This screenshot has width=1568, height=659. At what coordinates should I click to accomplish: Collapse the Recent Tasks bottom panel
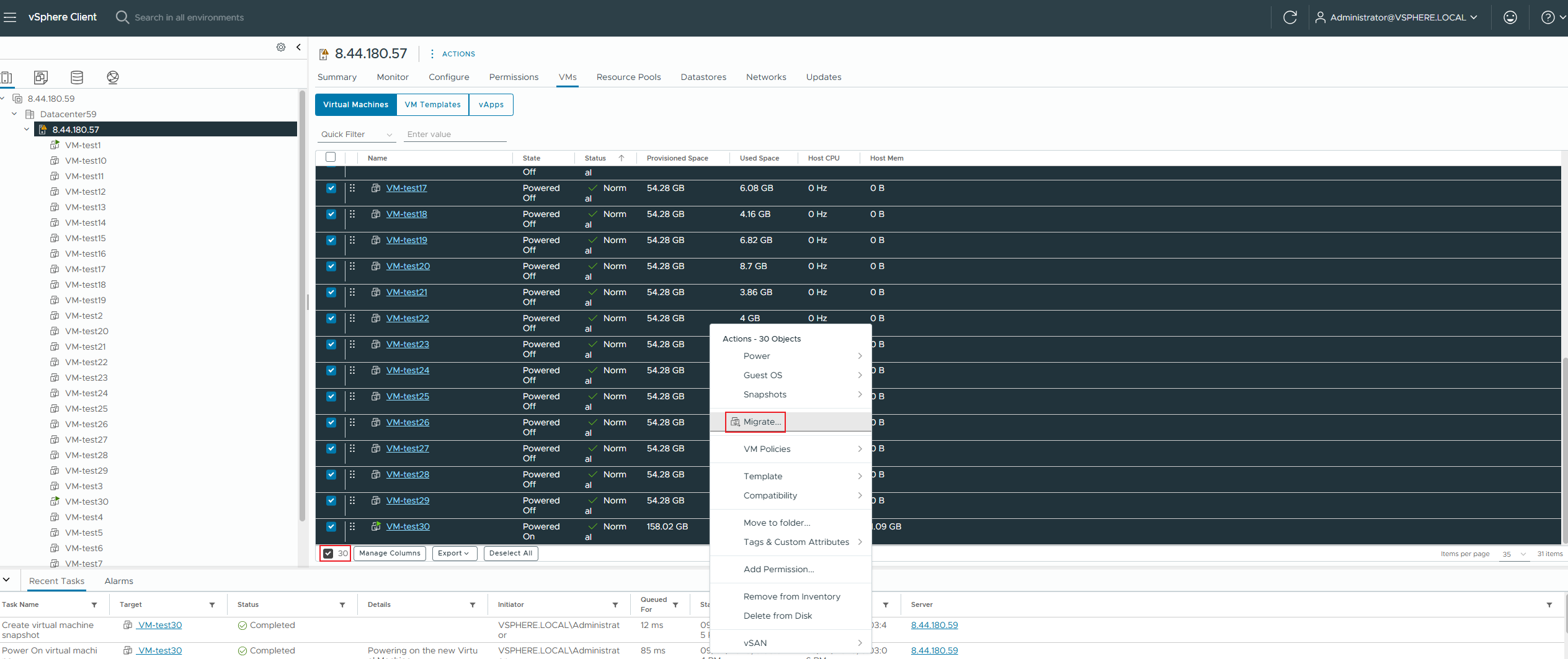pyautogui.click(x=6, y=580)
